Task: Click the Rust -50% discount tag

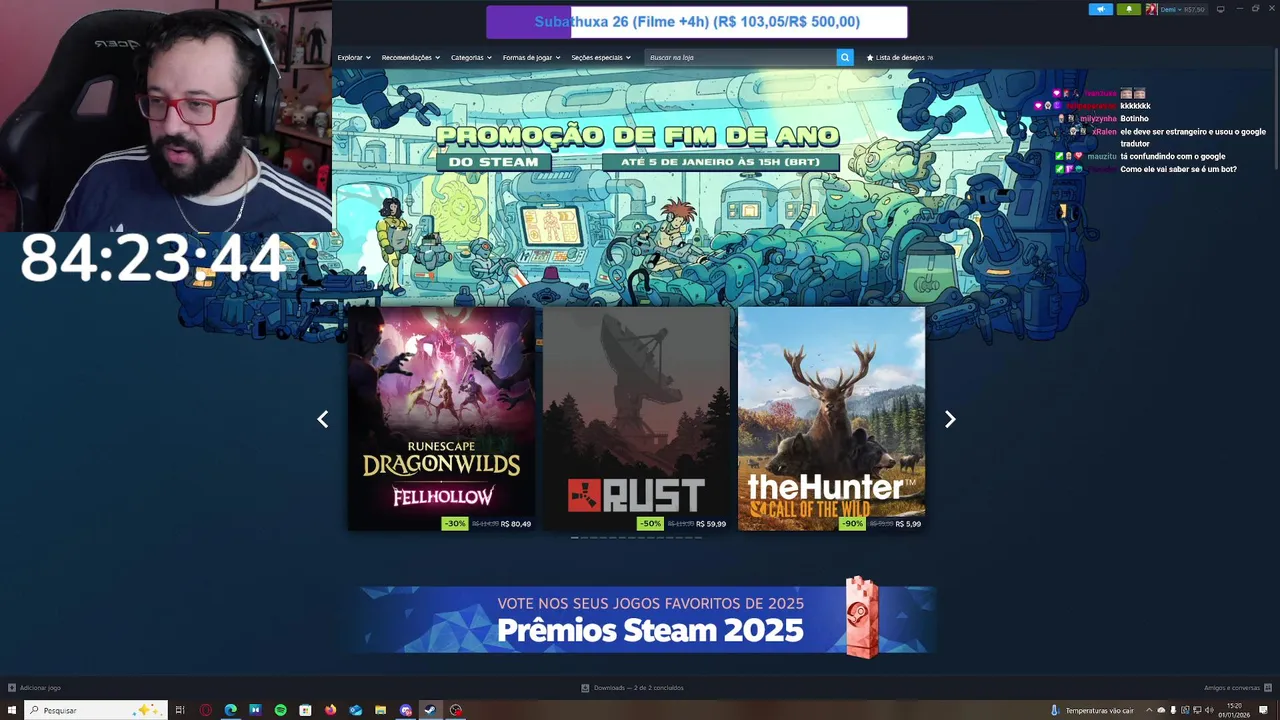Action: [651, 523]
